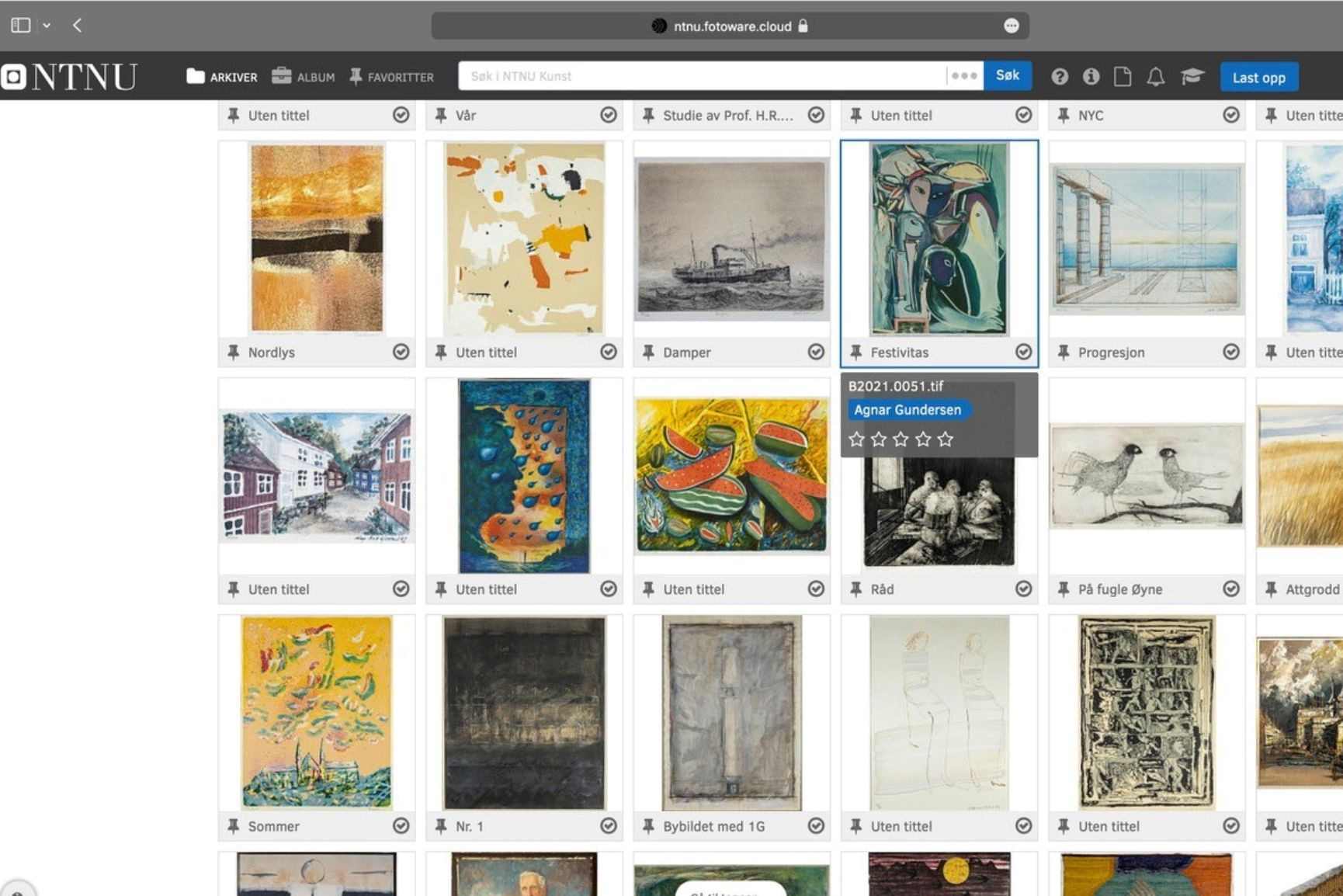Go back with browser back arrow
Viewport: 1343px width, 896px height.
[x=77, y=26]
